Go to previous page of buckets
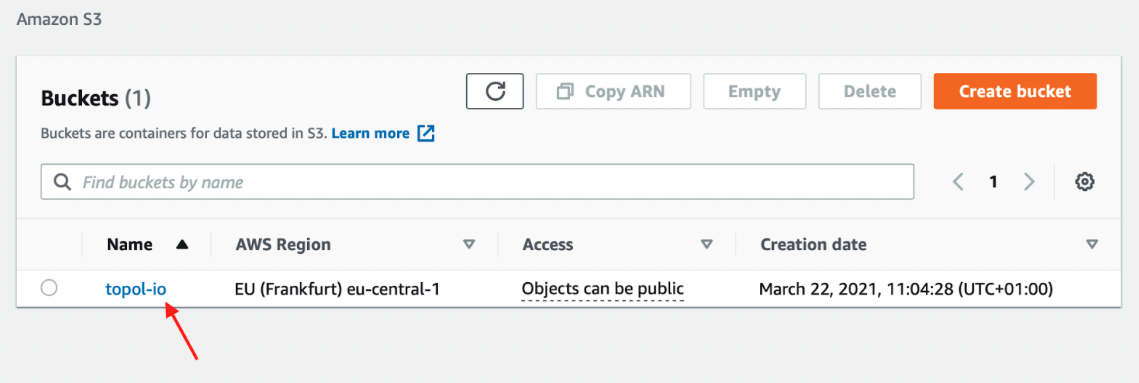This screenshot has width=1139, height=383. coord(958,182)
